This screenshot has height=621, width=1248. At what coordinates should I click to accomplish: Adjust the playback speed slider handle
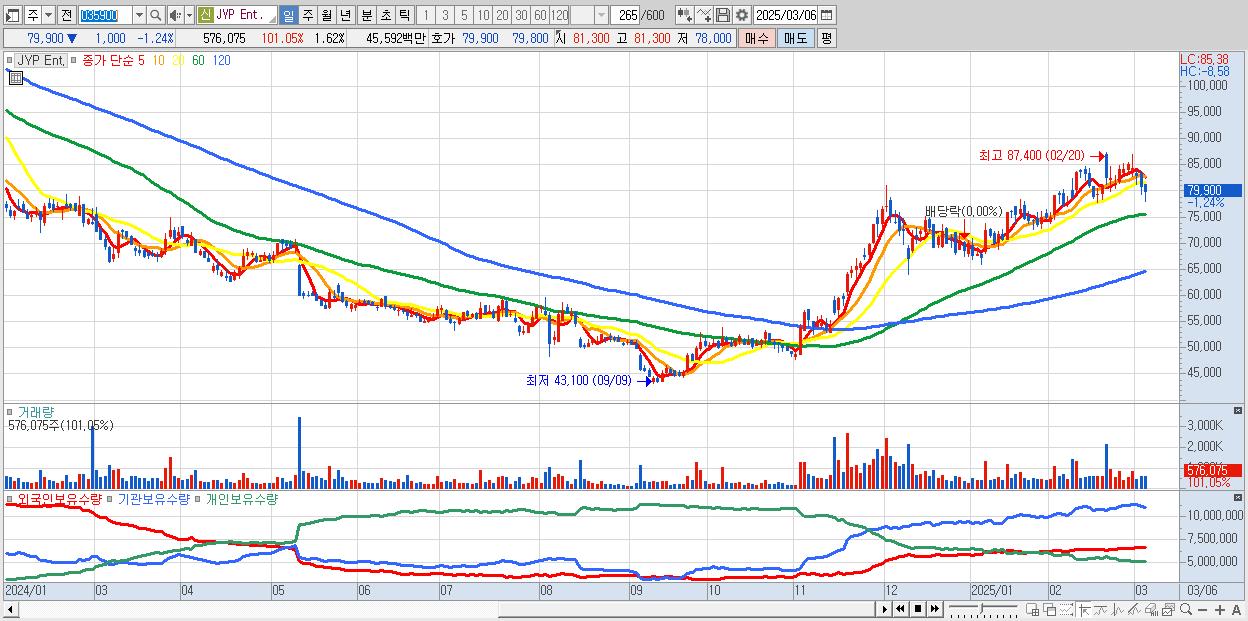point(981,608)
